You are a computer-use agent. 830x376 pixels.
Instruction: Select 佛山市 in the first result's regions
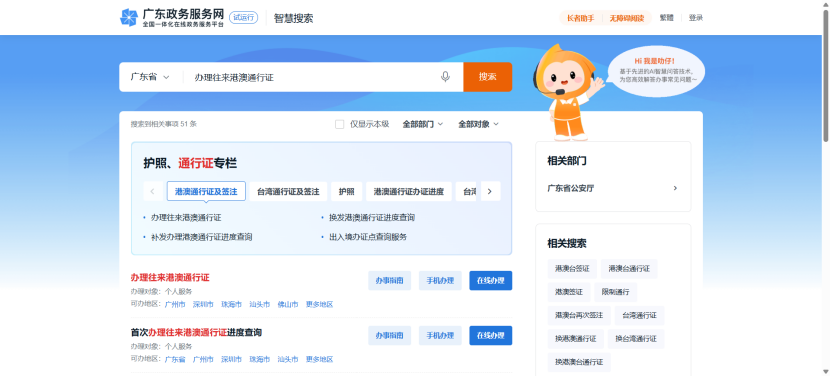(x=288, y=305)
